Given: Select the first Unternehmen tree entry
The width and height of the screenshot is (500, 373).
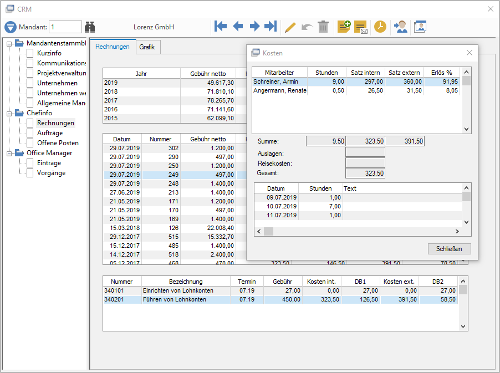Looking at the screenshot, I should [x=57, y=83].
